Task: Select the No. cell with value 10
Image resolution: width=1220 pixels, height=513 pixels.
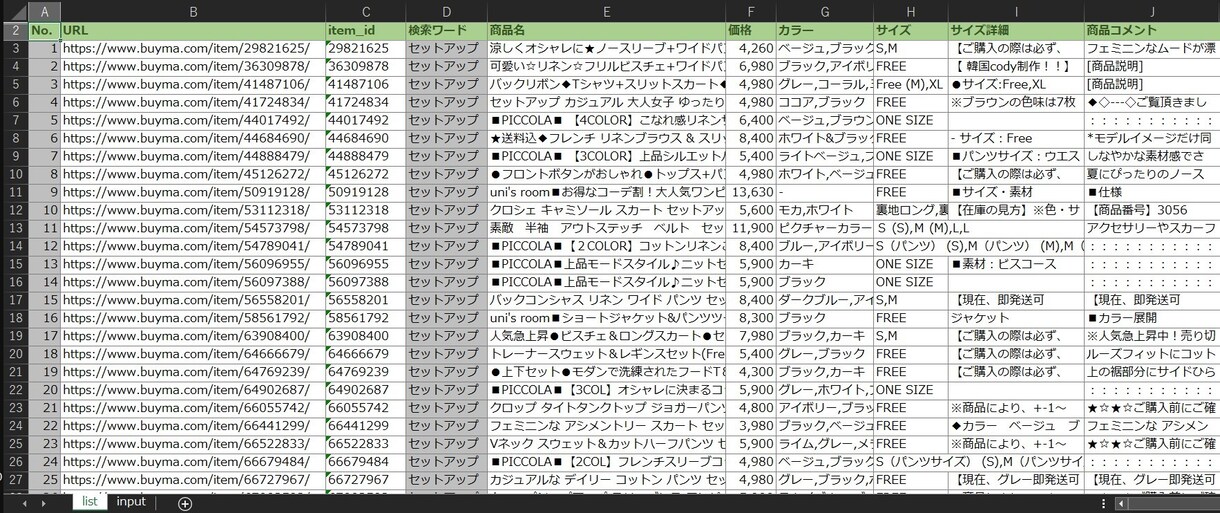Action: coord(45,210)
